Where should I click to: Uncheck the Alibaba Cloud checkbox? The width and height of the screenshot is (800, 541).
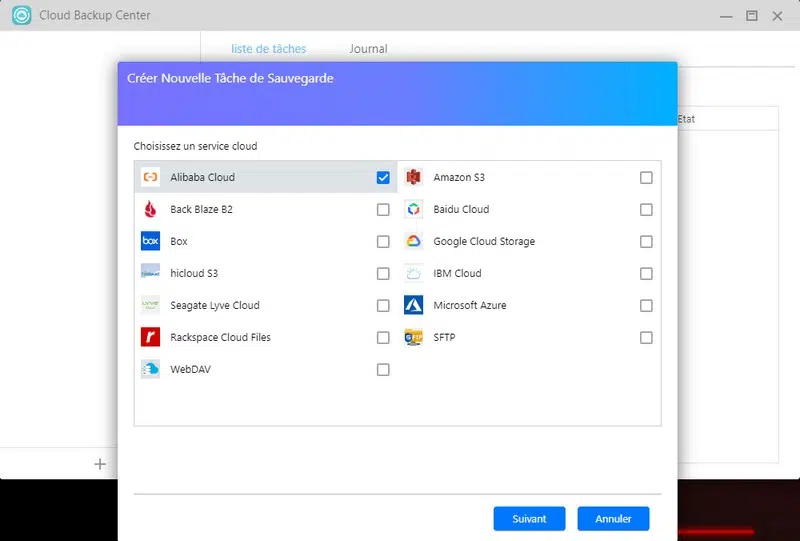click(x=383, y=178)
